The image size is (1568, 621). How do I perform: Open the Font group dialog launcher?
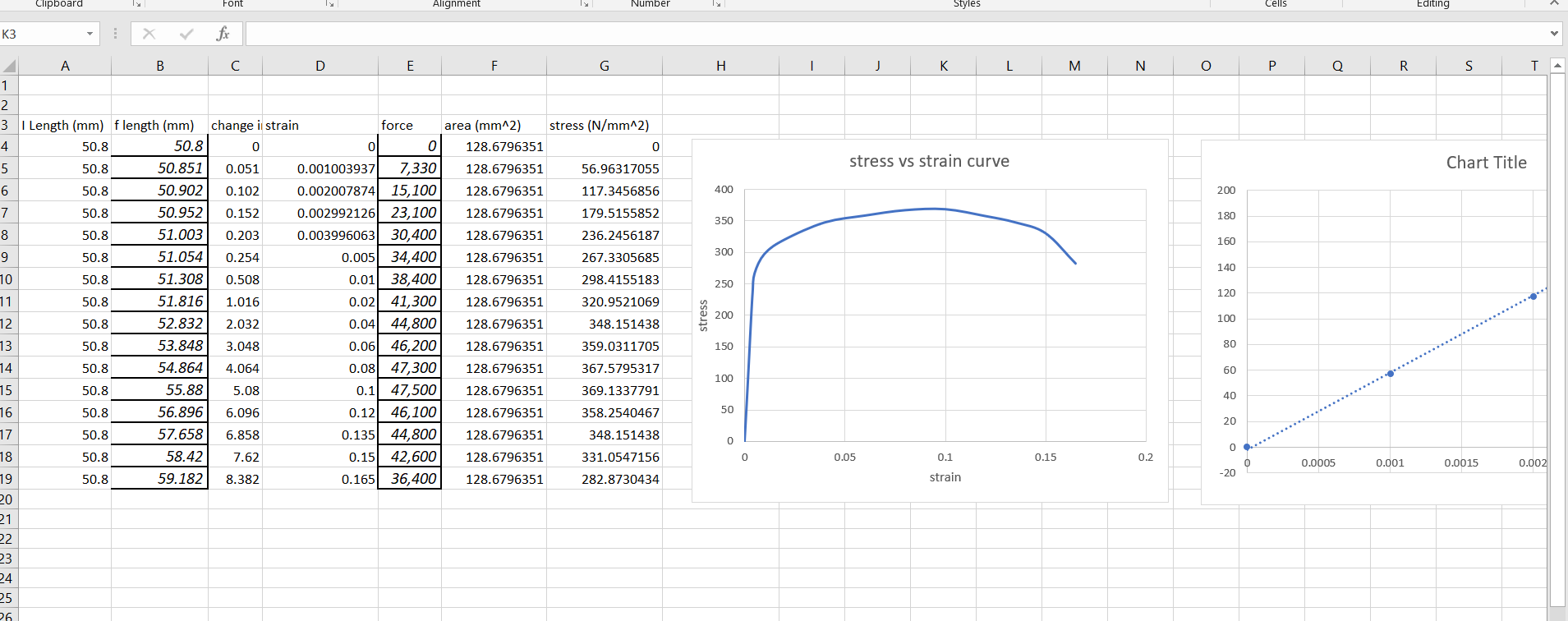(329, 4)
